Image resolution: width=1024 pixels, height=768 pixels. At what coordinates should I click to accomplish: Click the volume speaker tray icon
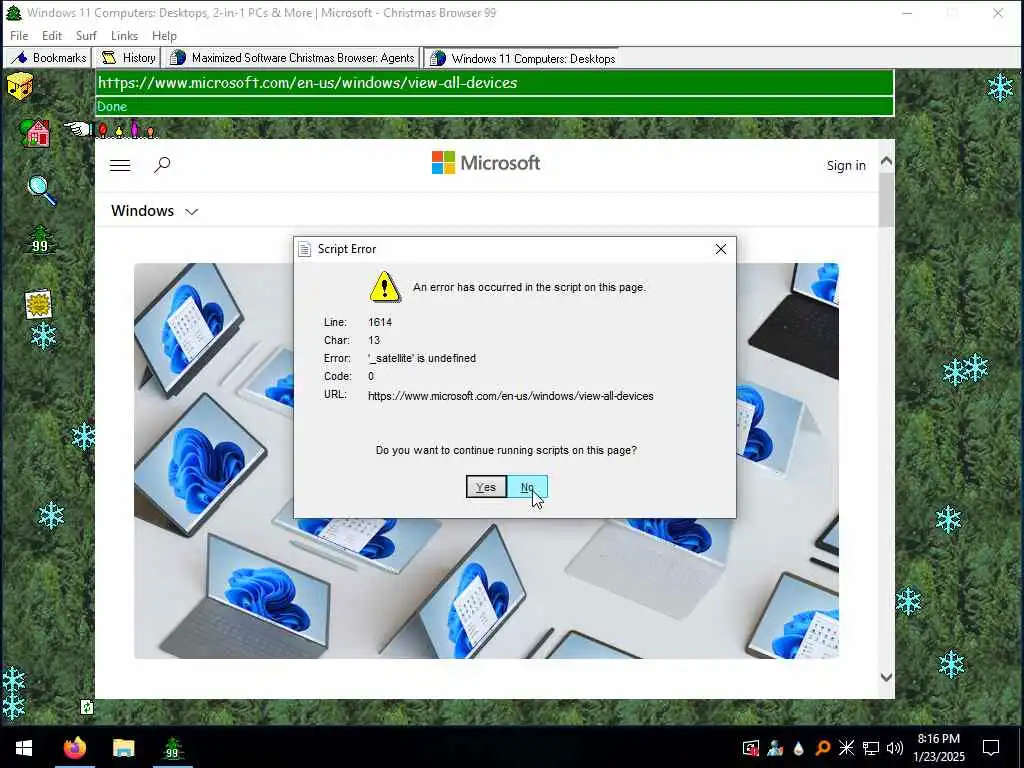(895, 748)
